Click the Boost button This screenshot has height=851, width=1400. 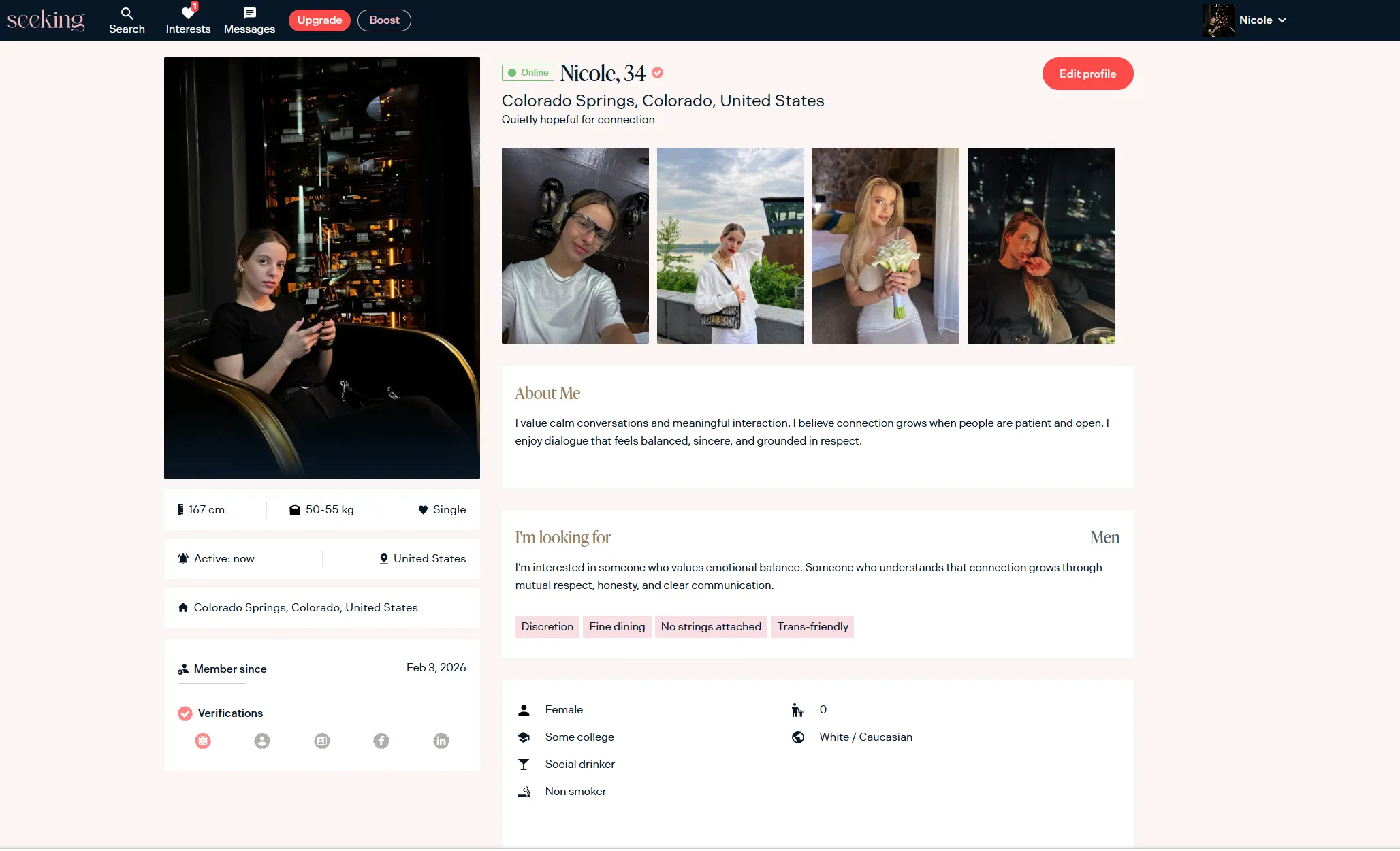(x=384, y=20)
